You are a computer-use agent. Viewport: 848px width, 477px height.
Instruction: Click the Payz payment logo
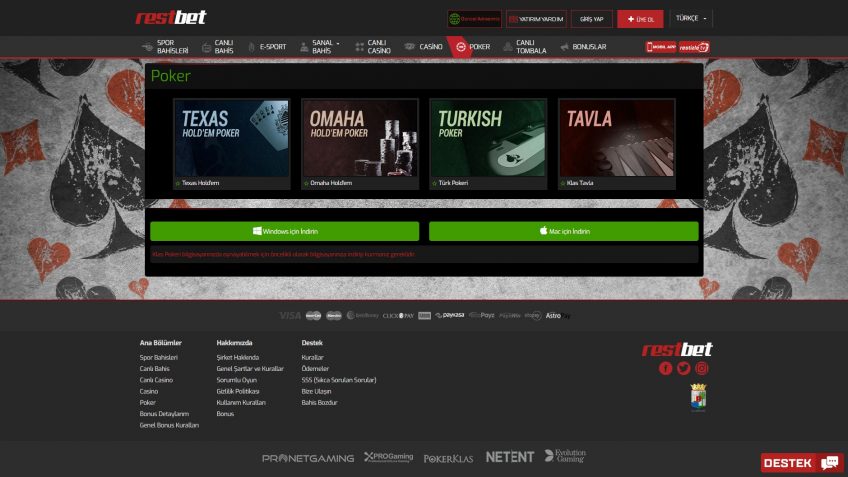click(481, 315)
